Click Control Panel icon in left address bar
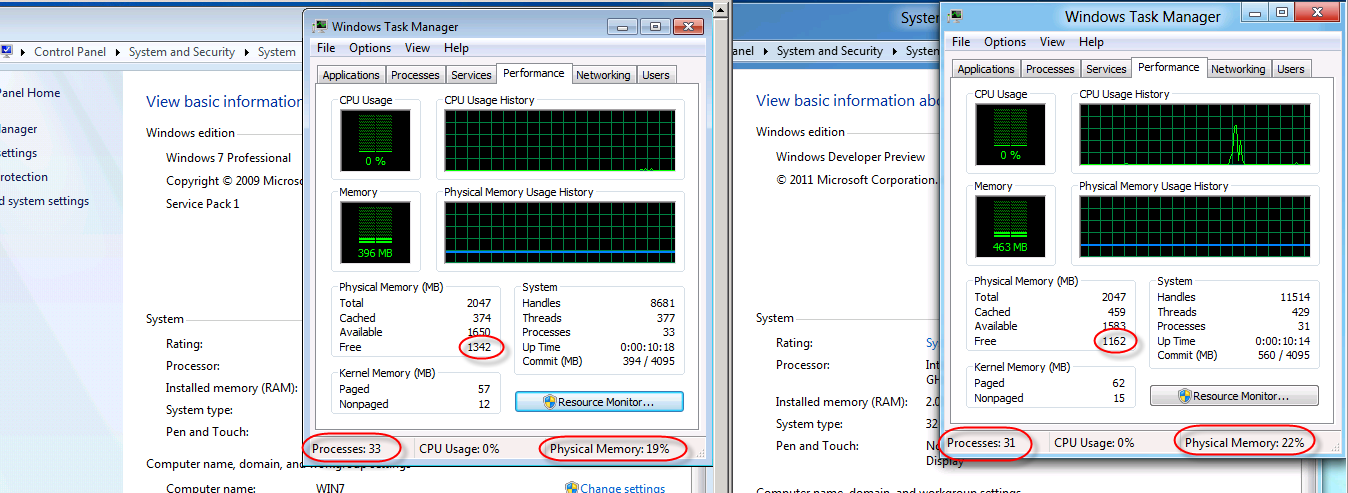1348x493 pixels. click(x=6, y=52)
